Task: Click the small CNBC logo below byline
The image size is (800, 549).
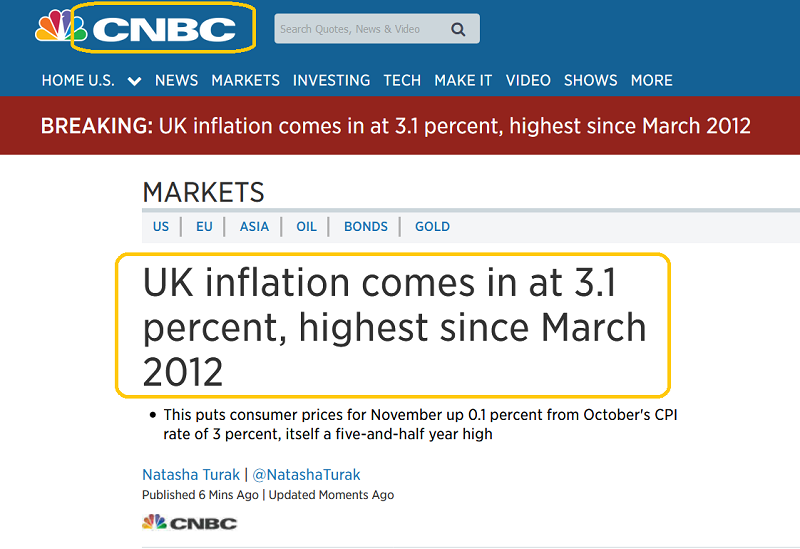Action: pos(189,522)
